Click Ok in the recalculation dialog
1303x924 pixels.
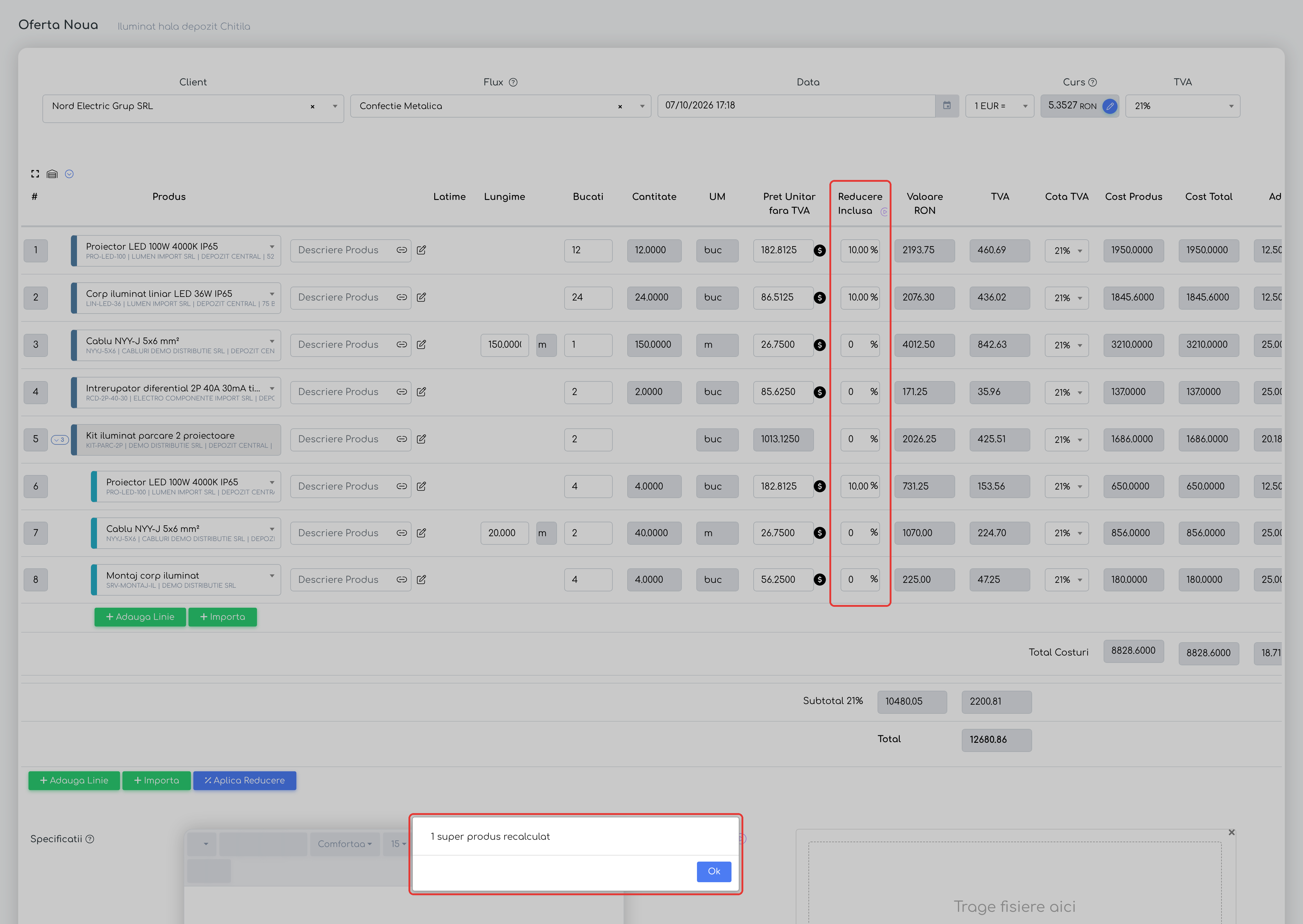point(714,871)
